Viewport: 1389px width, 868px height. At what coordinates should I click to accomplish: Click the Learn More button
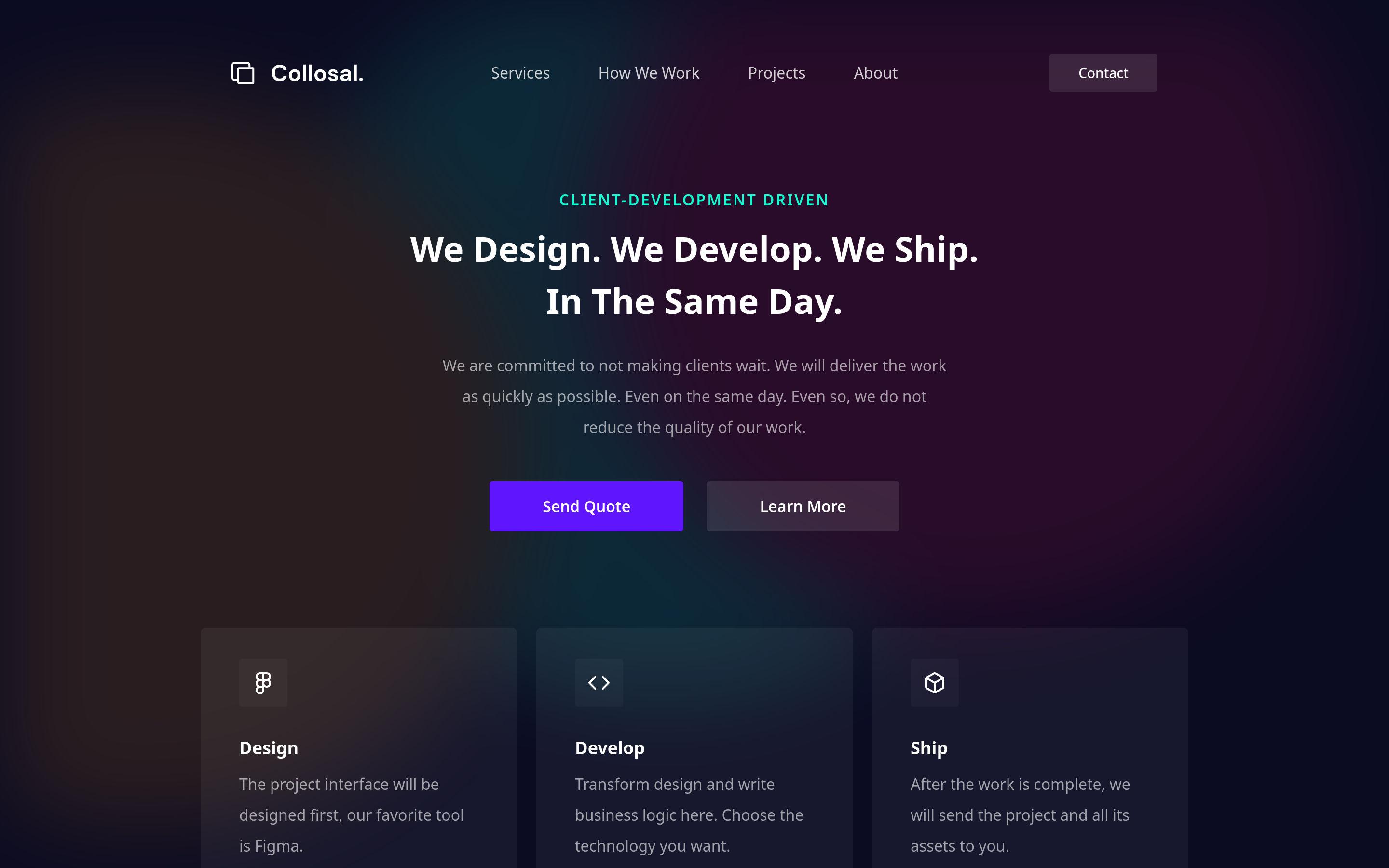[803, 506]
